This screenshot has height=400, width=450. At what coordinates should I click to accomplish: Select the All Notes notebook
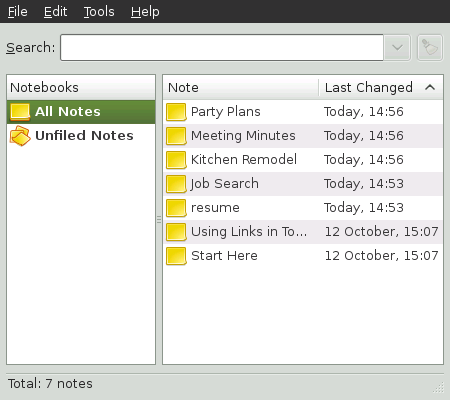click(x=81, y=112)
